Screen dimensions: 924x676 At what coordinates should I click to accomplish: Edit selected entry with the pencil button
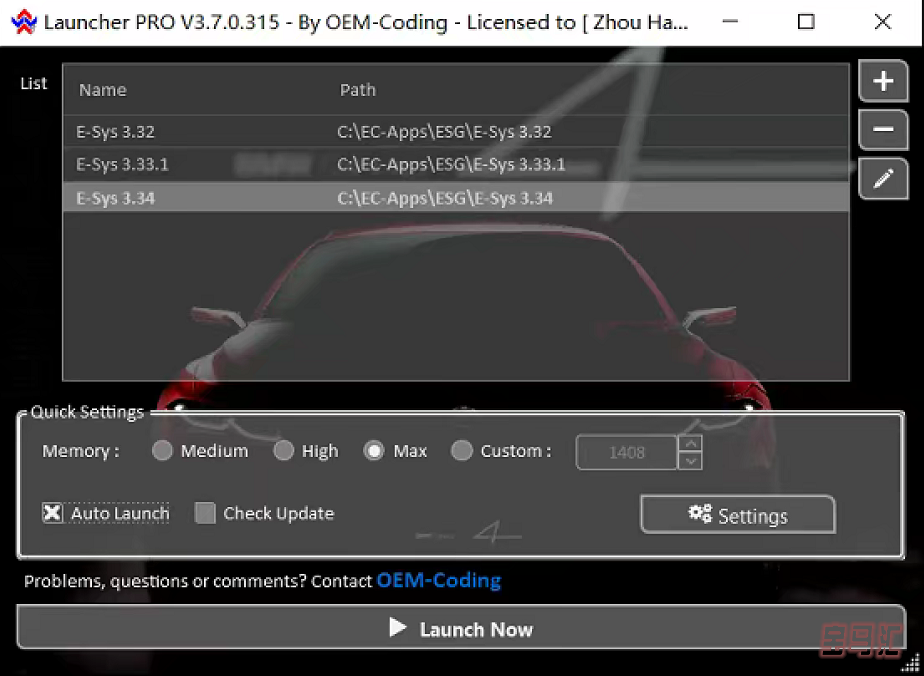[x=883, y=178]
